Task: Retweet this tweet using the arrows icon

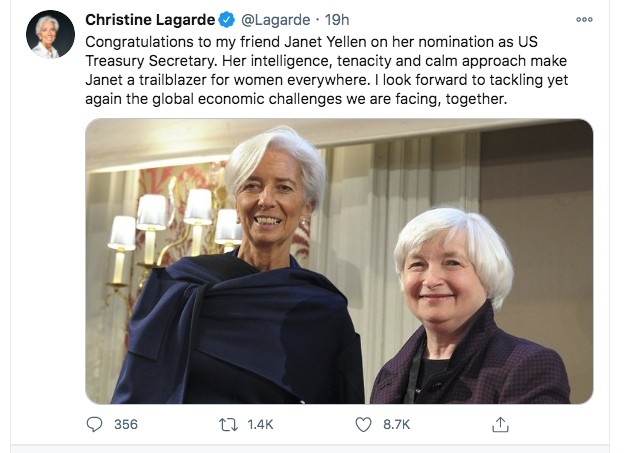Action: [x=230, y=424]
